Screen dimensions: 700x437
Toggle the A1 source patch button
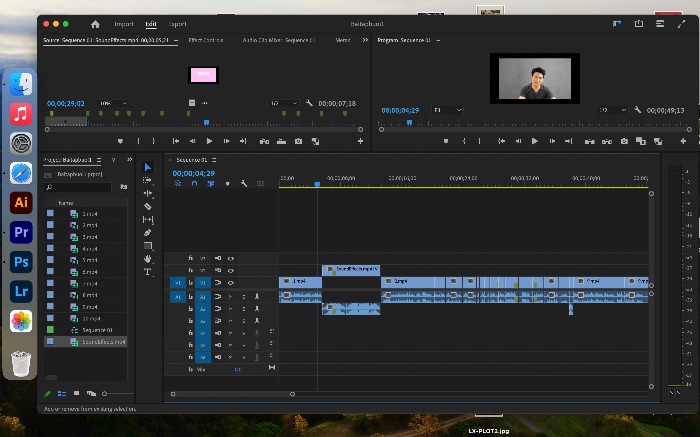[x=178, y=297]
